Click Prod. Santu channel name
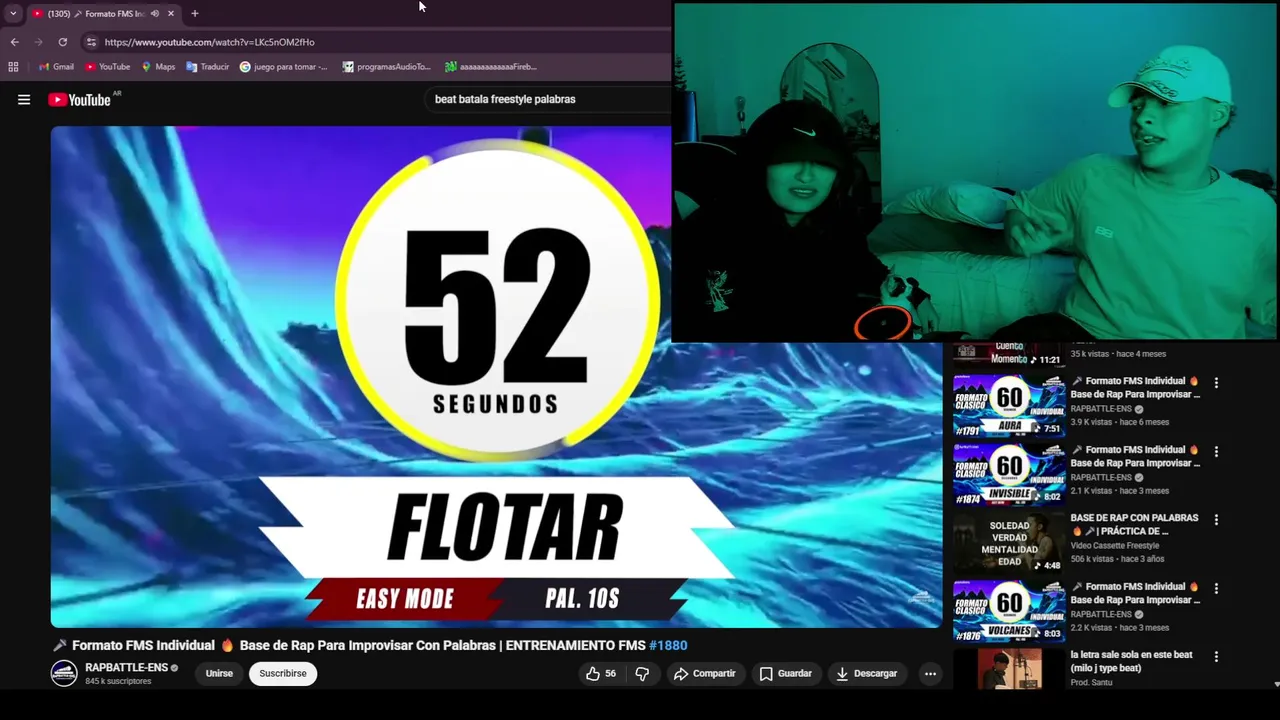1280x720 pixels. 1091,683
